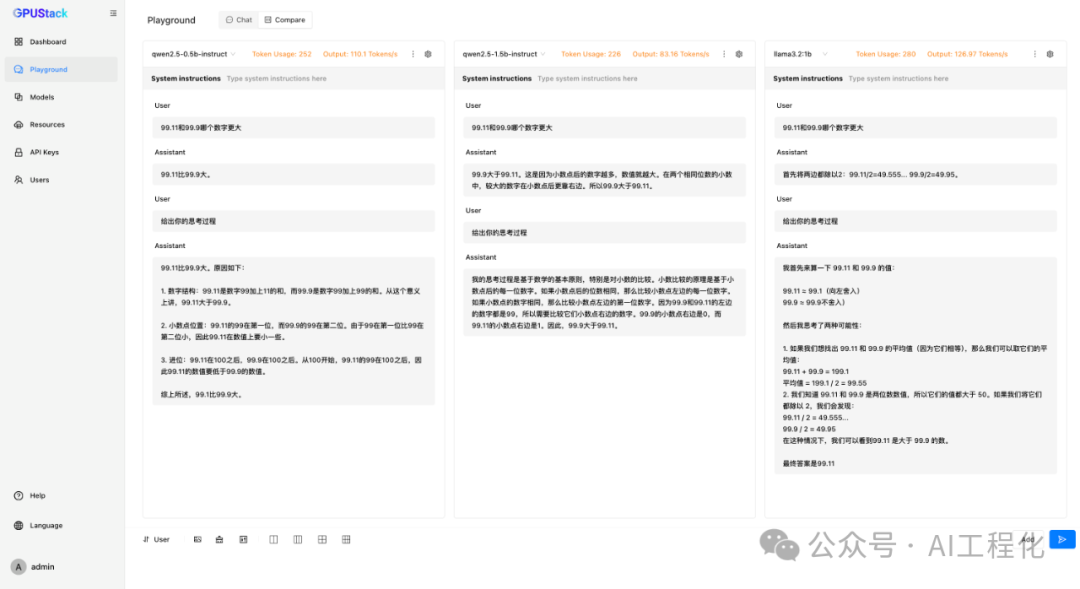Open settings gear for qwen2.5-1.5b-instruct panel
Viewport: 1080px width, 589px height.
(x=739, y=54)
